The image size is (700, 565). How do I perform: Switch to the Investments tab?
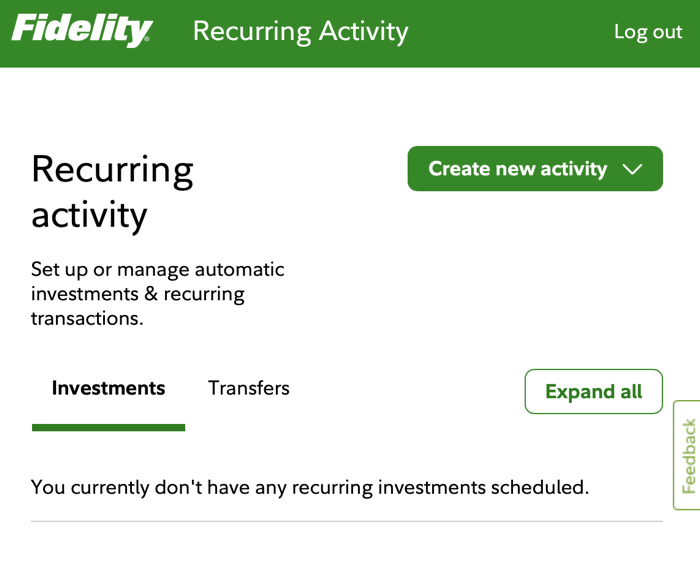pyautogui.click(x=108, y=388)
